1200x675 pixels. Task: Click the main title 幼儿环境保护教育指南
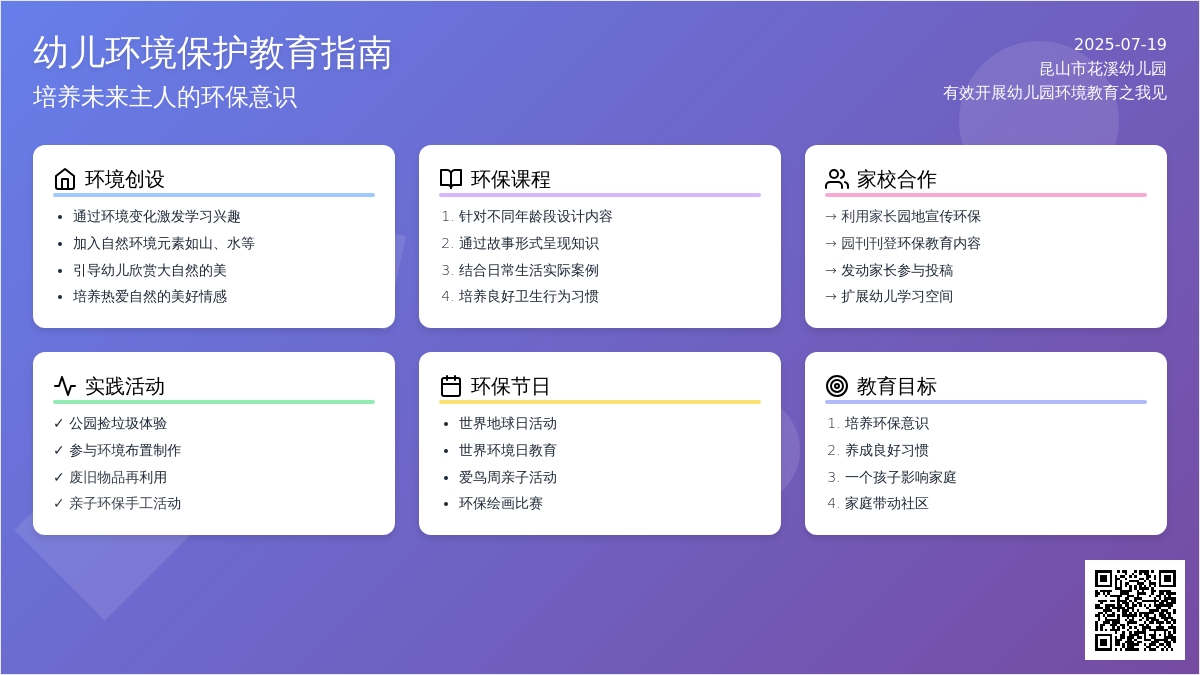pyautogui.click(x=213, y=53)
